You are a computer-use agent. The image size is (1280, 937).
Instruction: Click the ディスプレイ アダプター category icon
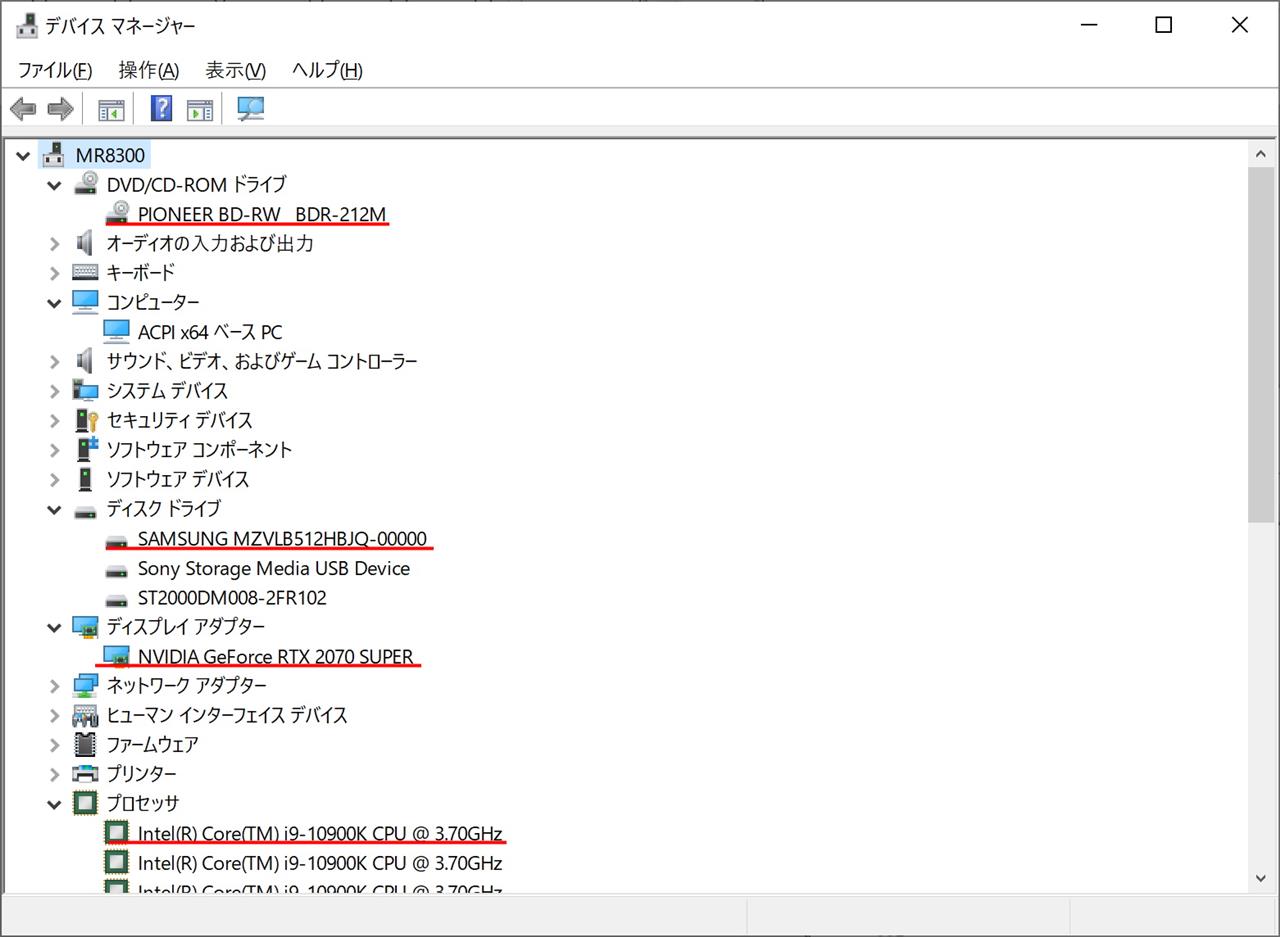pos(86,626)
